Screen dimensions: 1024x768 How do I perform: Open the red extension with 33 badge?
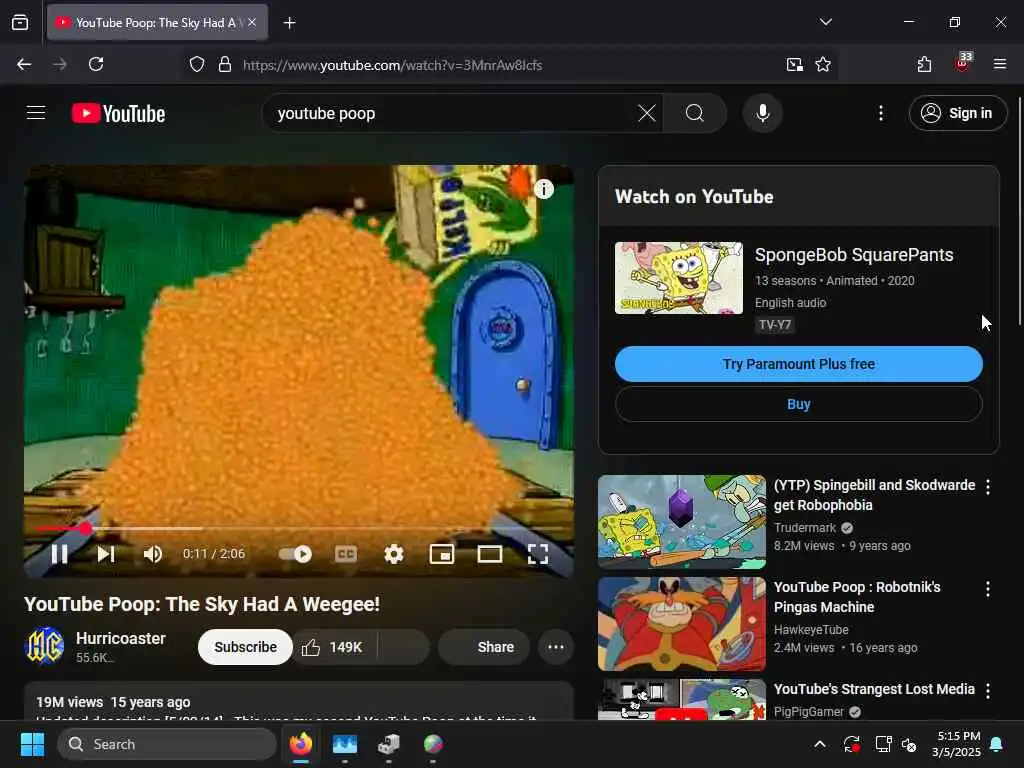963,63
